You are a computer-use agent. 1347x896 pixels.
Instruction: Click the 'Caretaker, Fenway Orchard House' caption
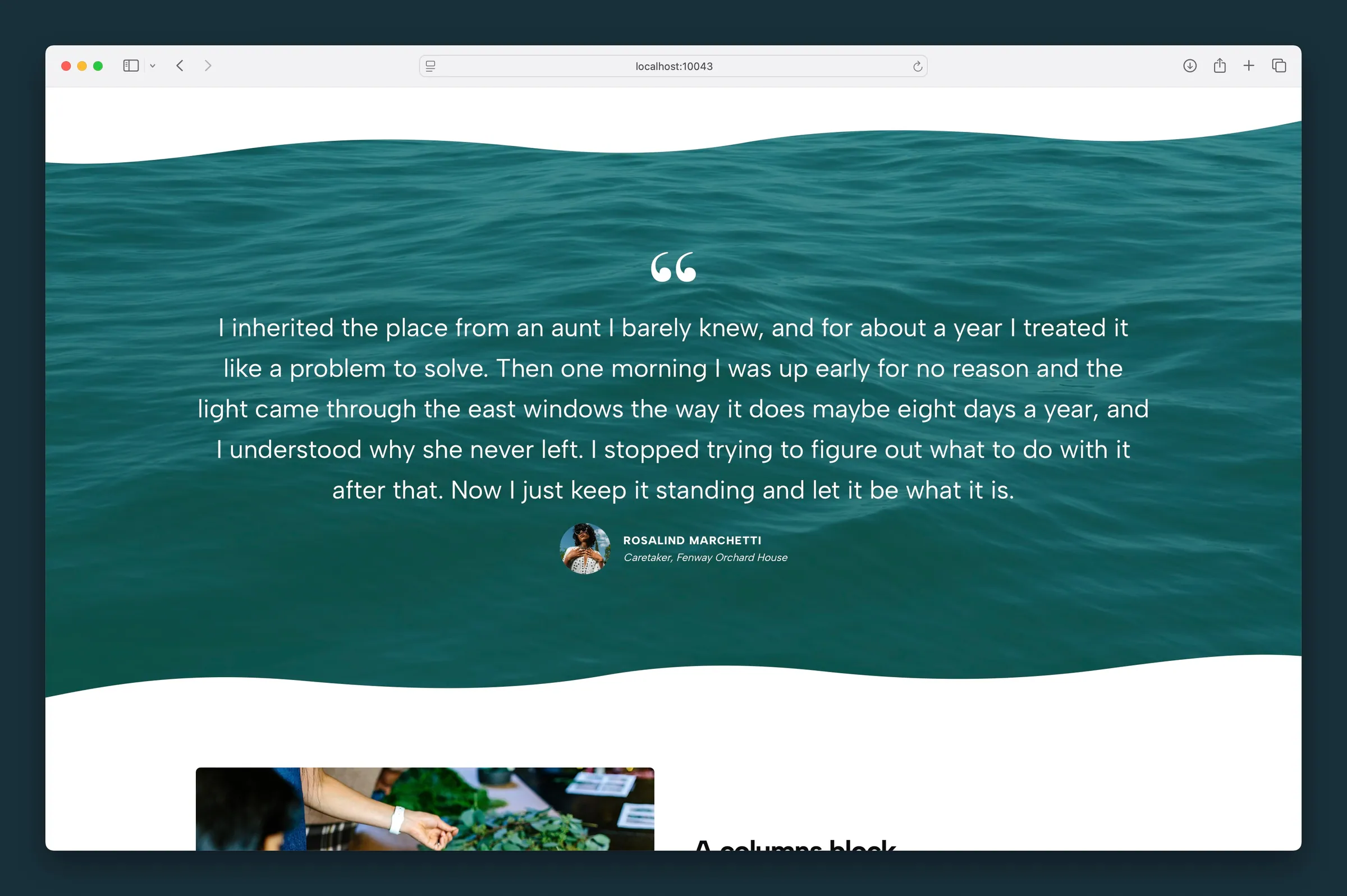click(705, 557)
